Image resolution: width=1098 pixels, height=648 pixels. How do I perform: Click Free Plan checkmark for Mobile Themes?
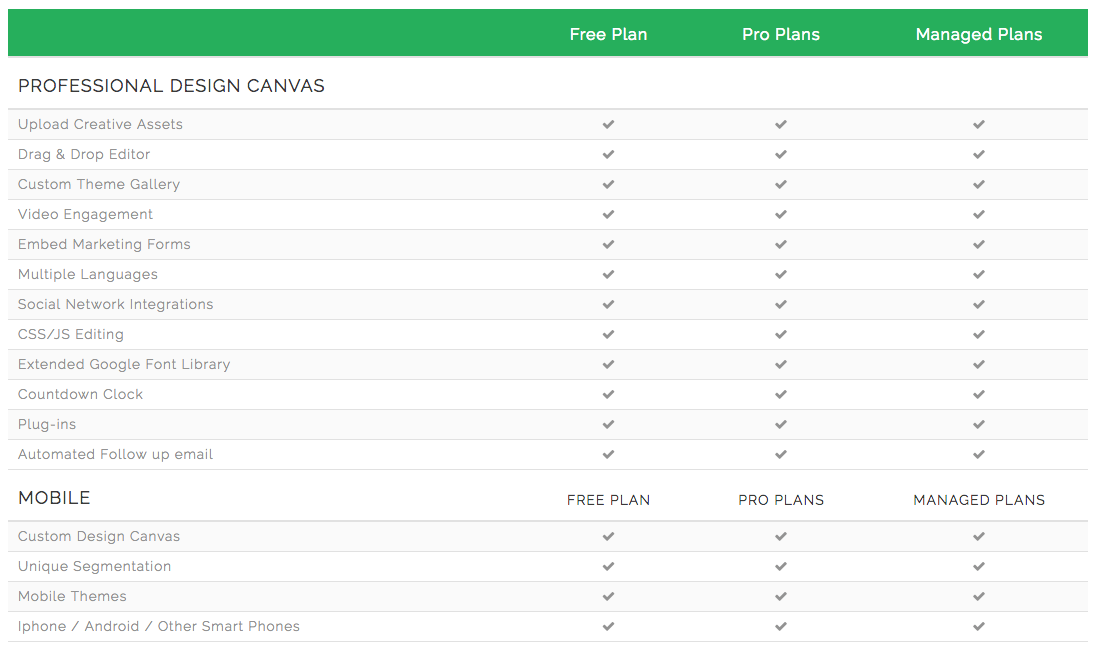coord(608,597)
